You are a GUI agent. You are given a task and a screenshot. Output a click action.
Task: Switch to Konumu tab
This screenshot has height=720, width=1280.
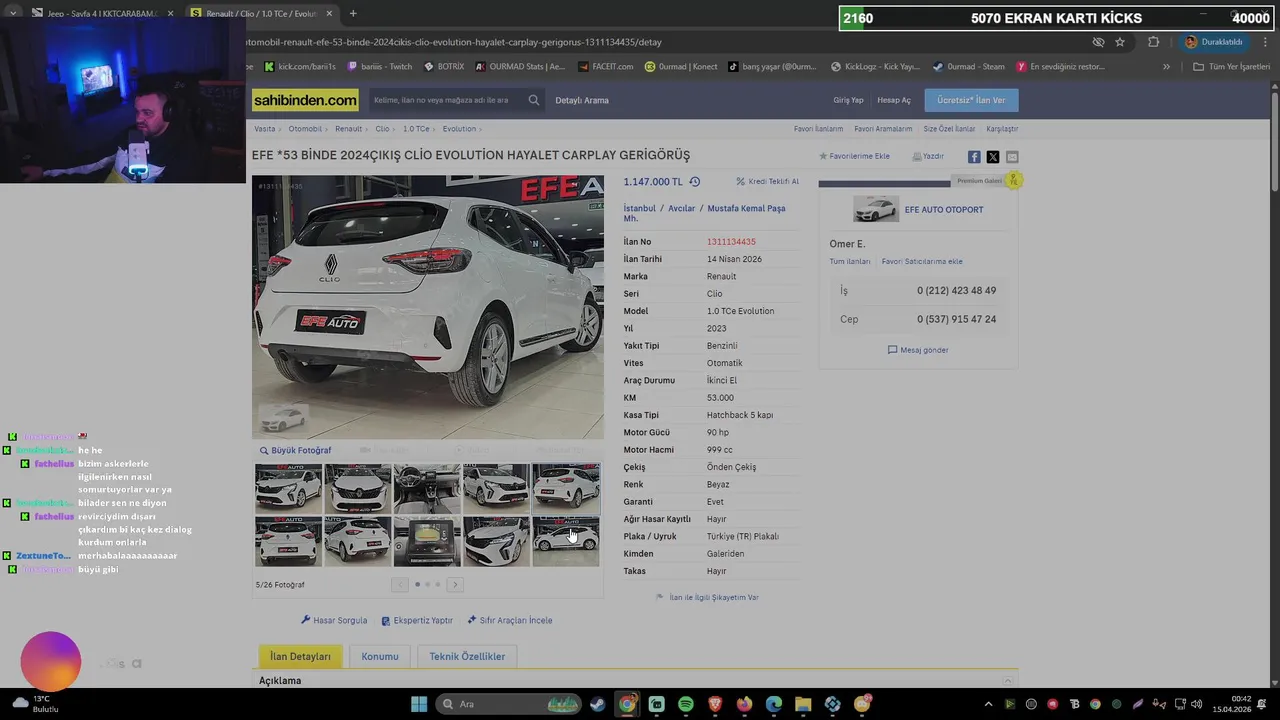[380, 657]
